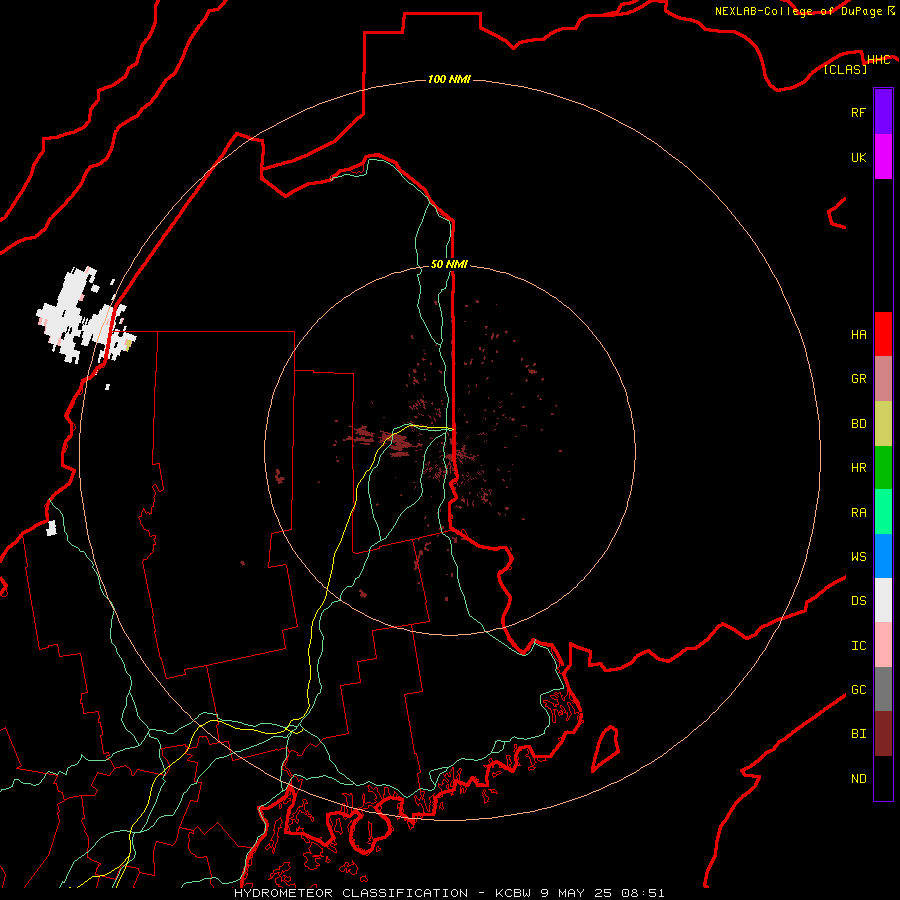900x900 pixels.
Task: Click the [CLAS] units label
Action: click(845, 69)
